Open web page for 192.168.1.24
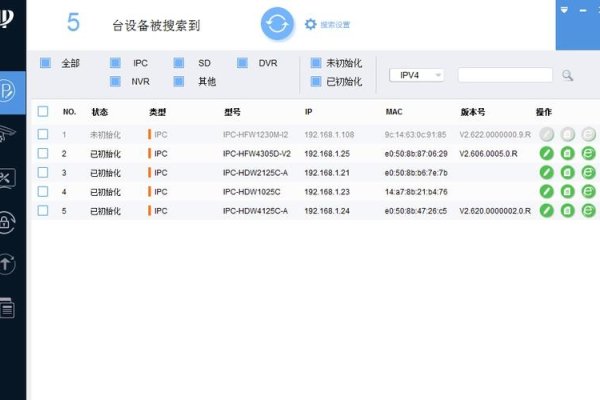Image resolution: width=600 pixels, height=400 pixels. (589, 211)
